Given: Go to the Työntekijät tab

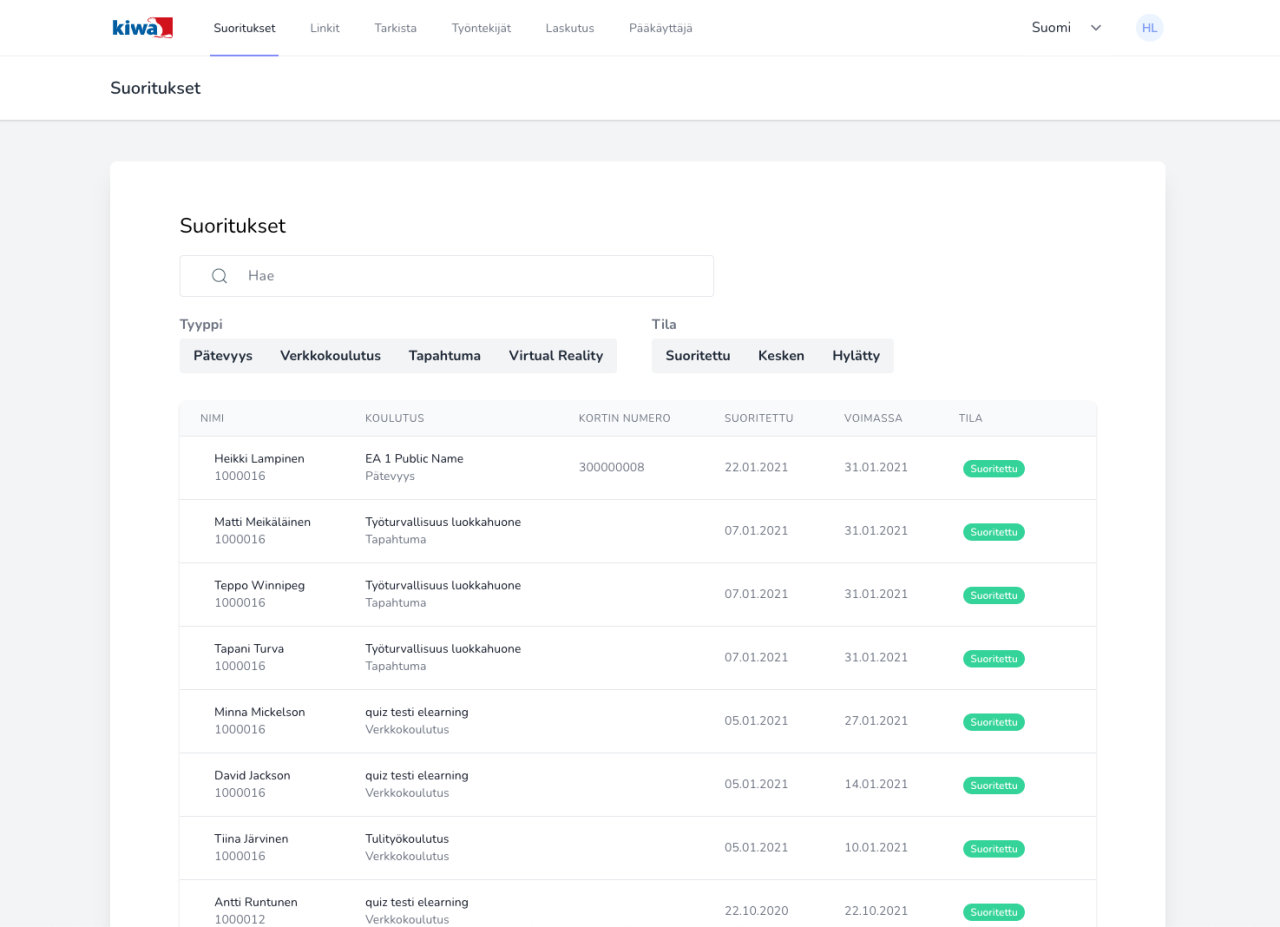Looking at the screenshot, I should click(481, 28).
